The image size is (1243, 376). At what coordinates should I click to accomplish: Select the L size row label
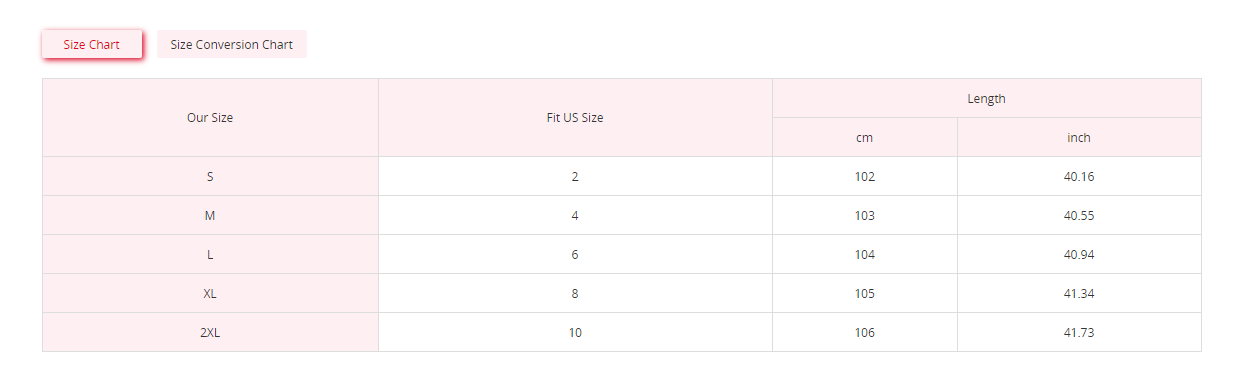(210, 254)
